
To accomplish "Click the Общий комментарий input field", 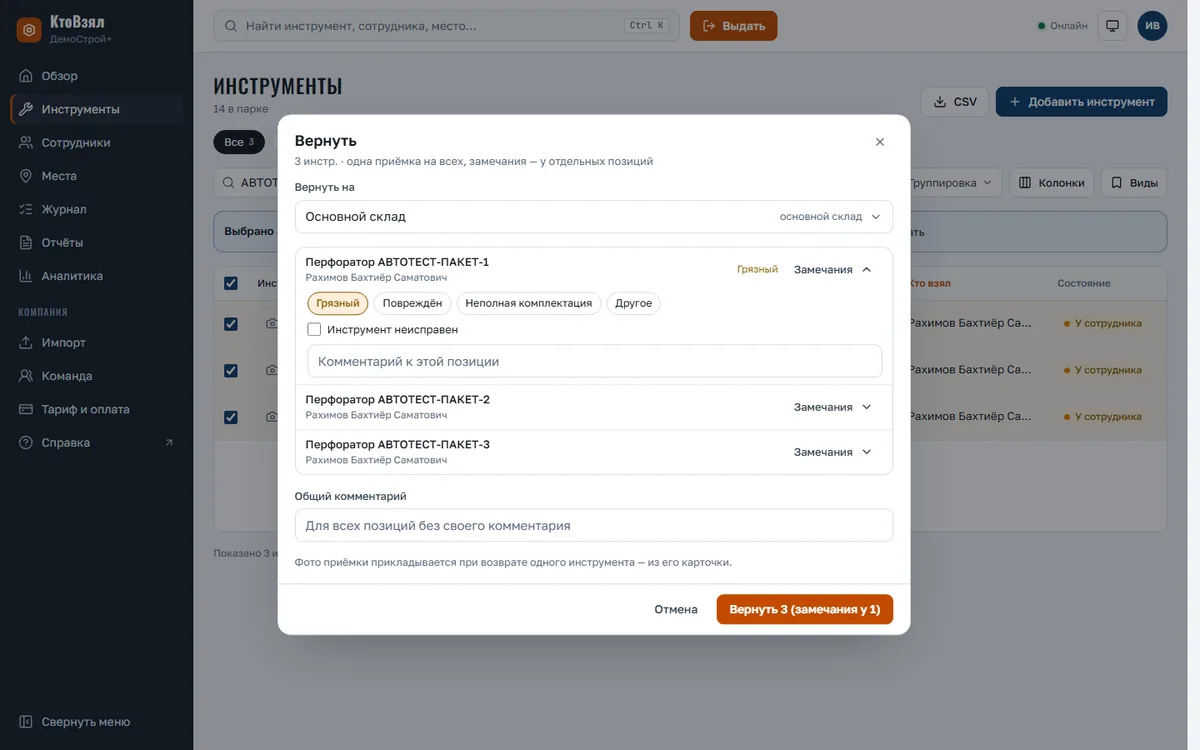I will (x=594, y=525).
